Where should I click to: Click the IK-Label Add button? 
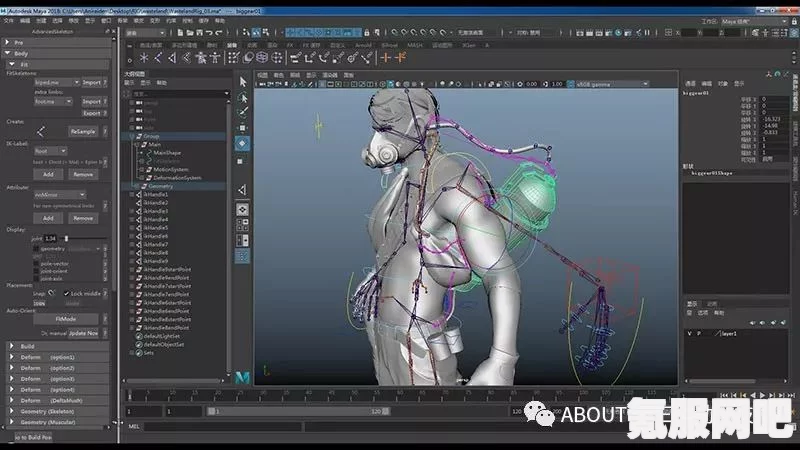click(48, 174)
